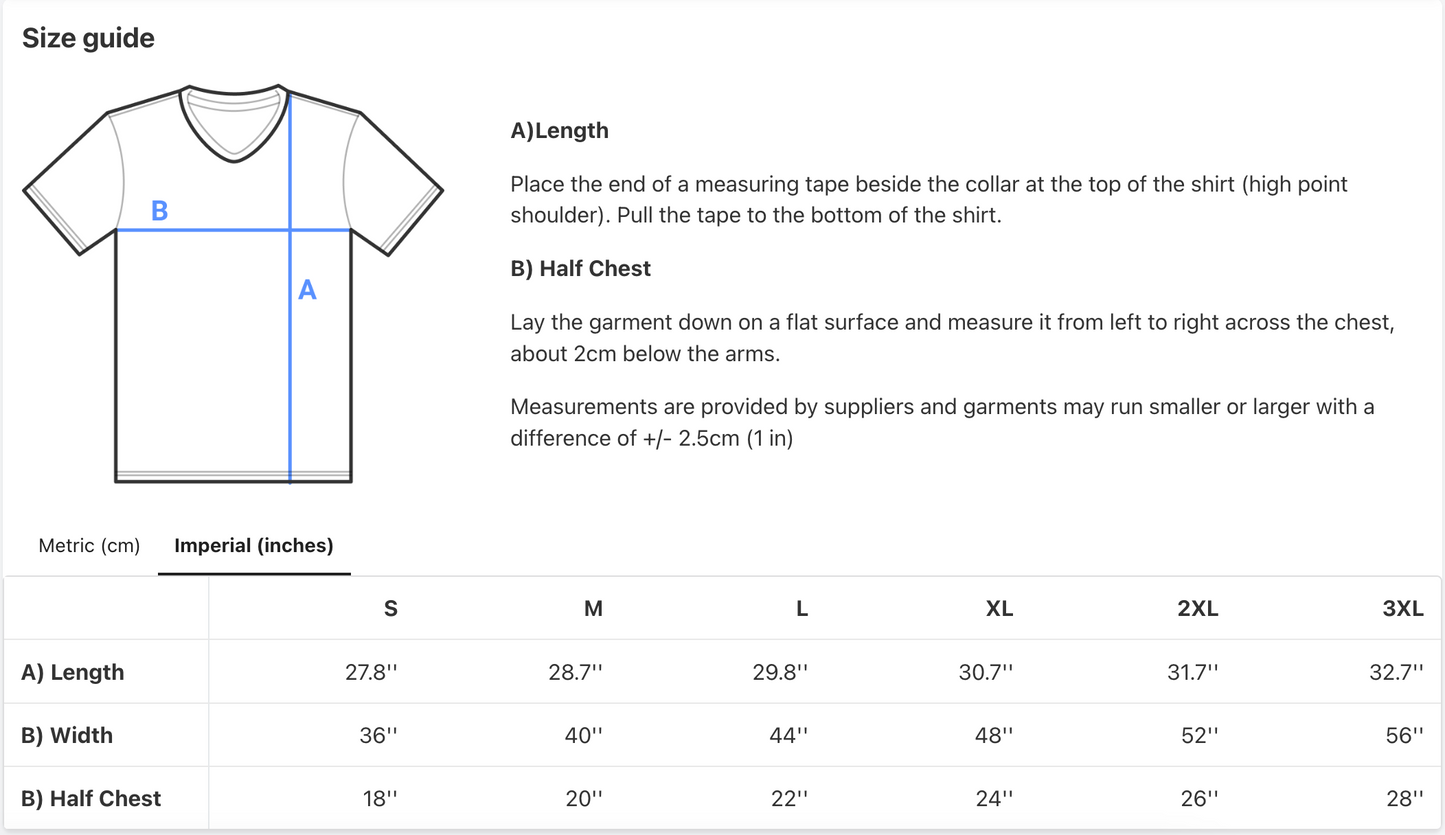Click the blue letter B on diagram

tap(159, 211)
